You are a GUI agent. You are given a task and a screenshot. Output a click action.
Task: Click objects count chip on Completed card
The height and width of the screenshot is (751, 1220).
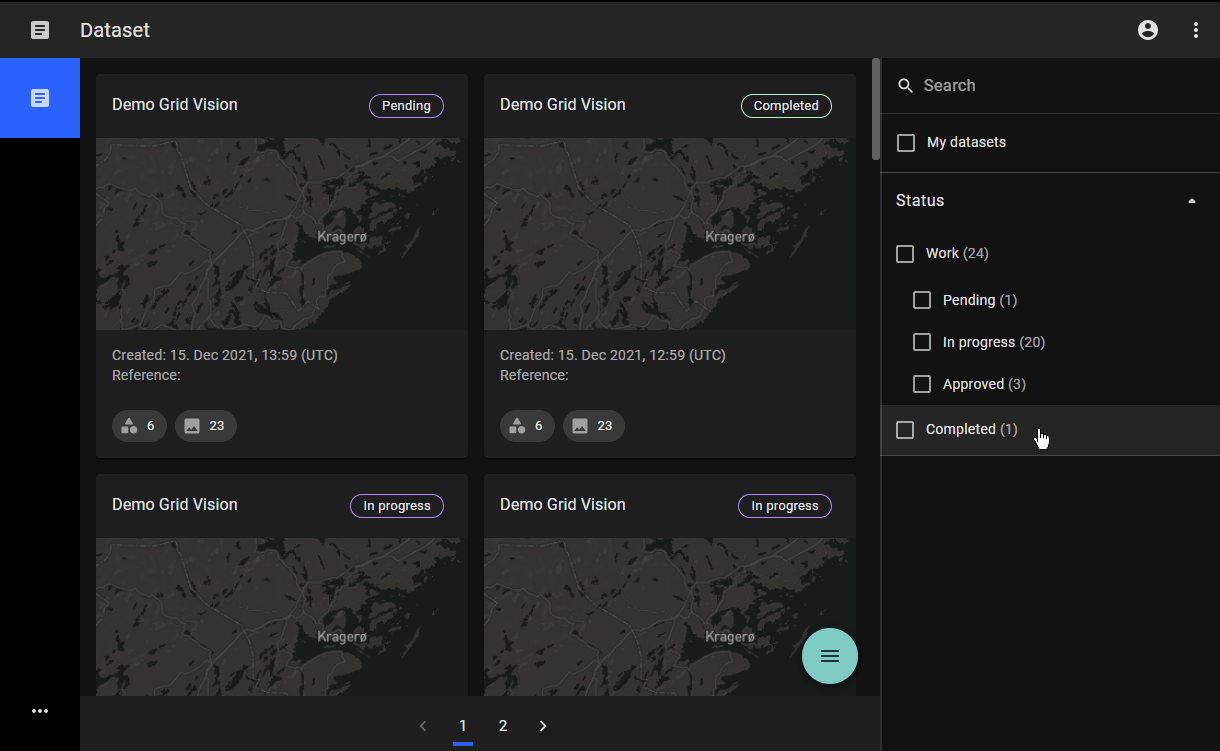pos(527,426)
